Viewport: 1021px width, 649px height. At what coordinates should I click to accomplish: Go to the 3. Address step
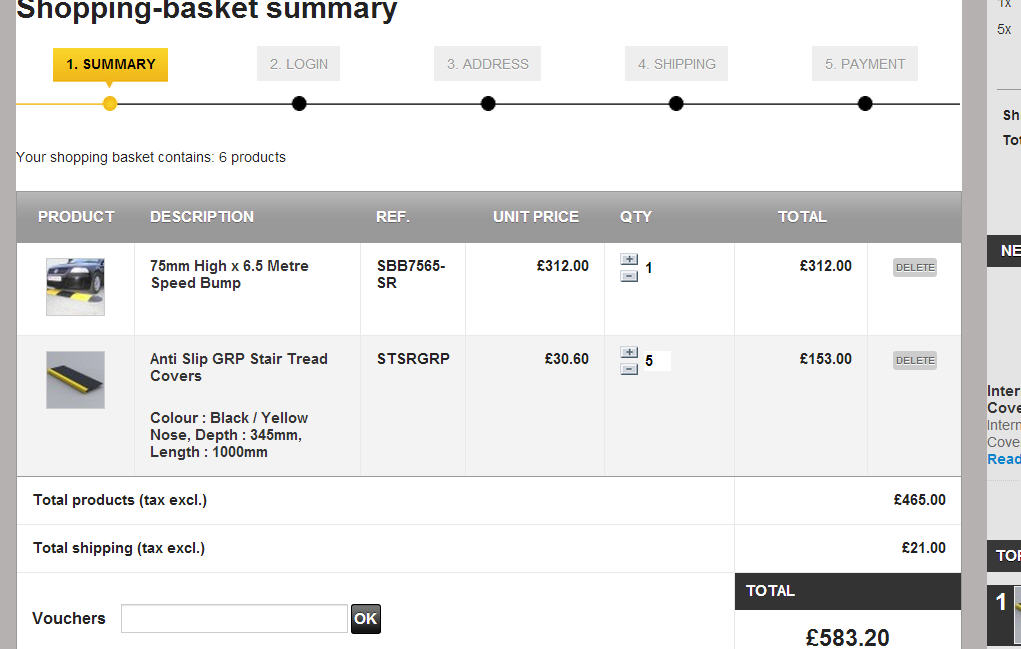coord(487,64)
